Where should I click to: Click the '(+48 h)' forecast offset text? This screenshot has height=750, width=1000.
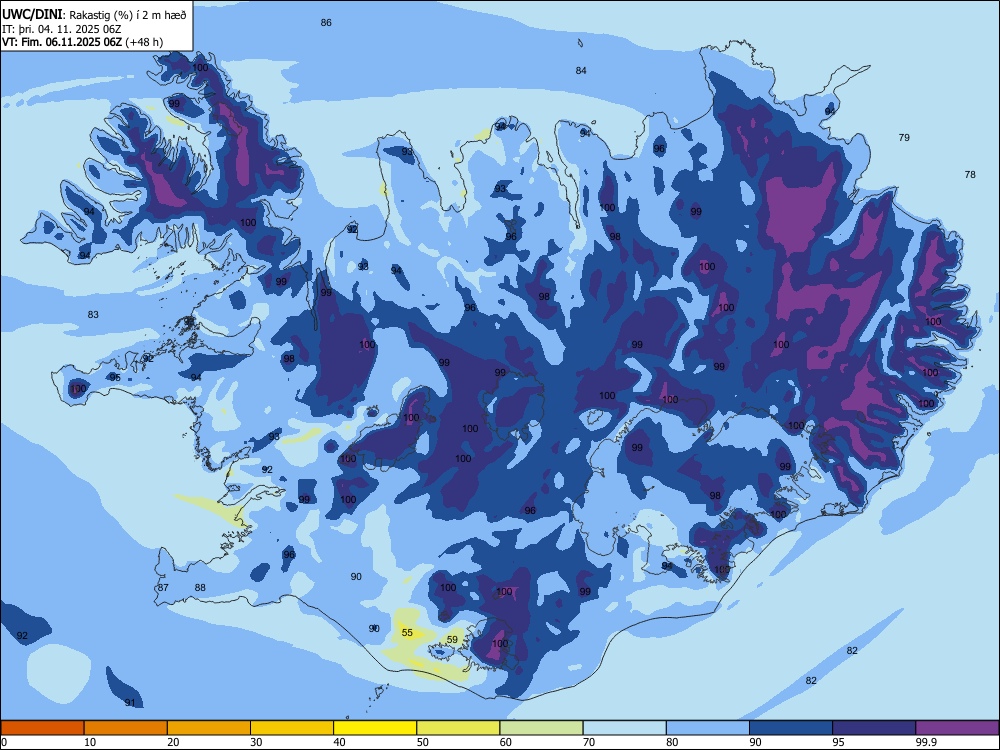pos(144,42)
